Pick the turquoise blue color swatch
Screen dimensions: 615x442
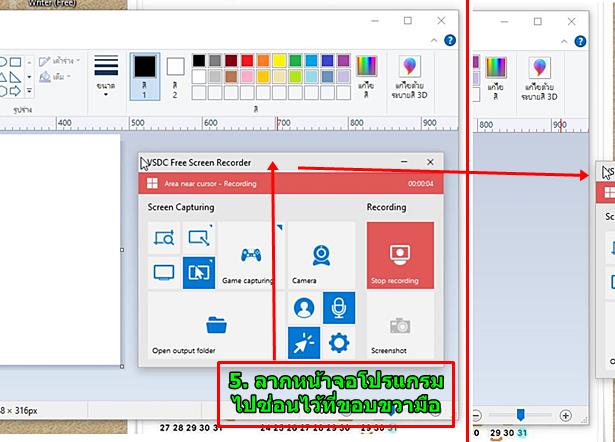pos(311,60)
